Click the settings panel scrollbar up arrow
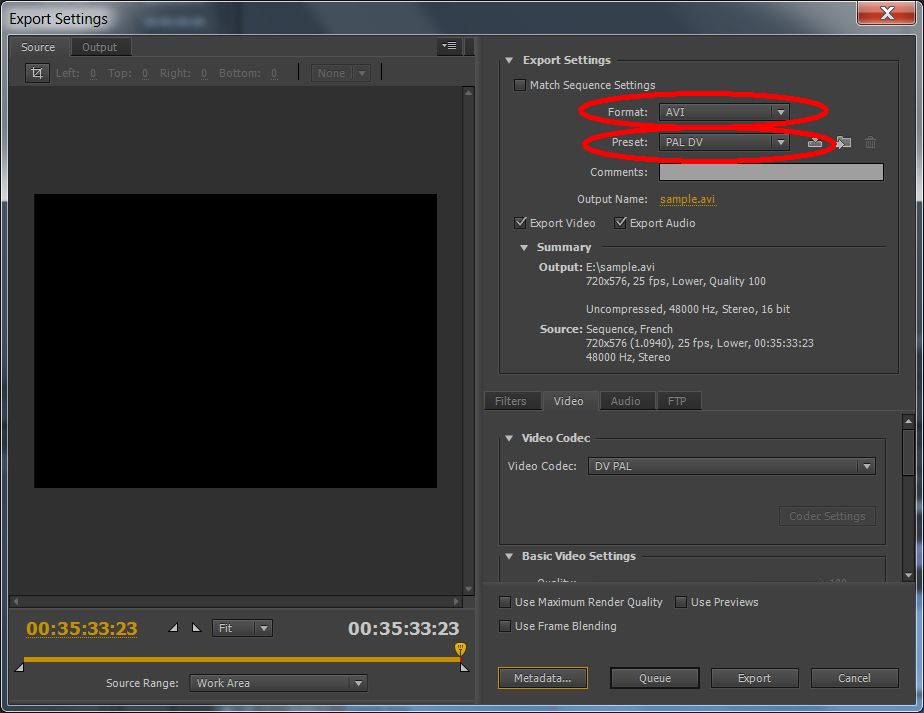Image resolution: width=924 pixels, height=713 pixels. 909,421
